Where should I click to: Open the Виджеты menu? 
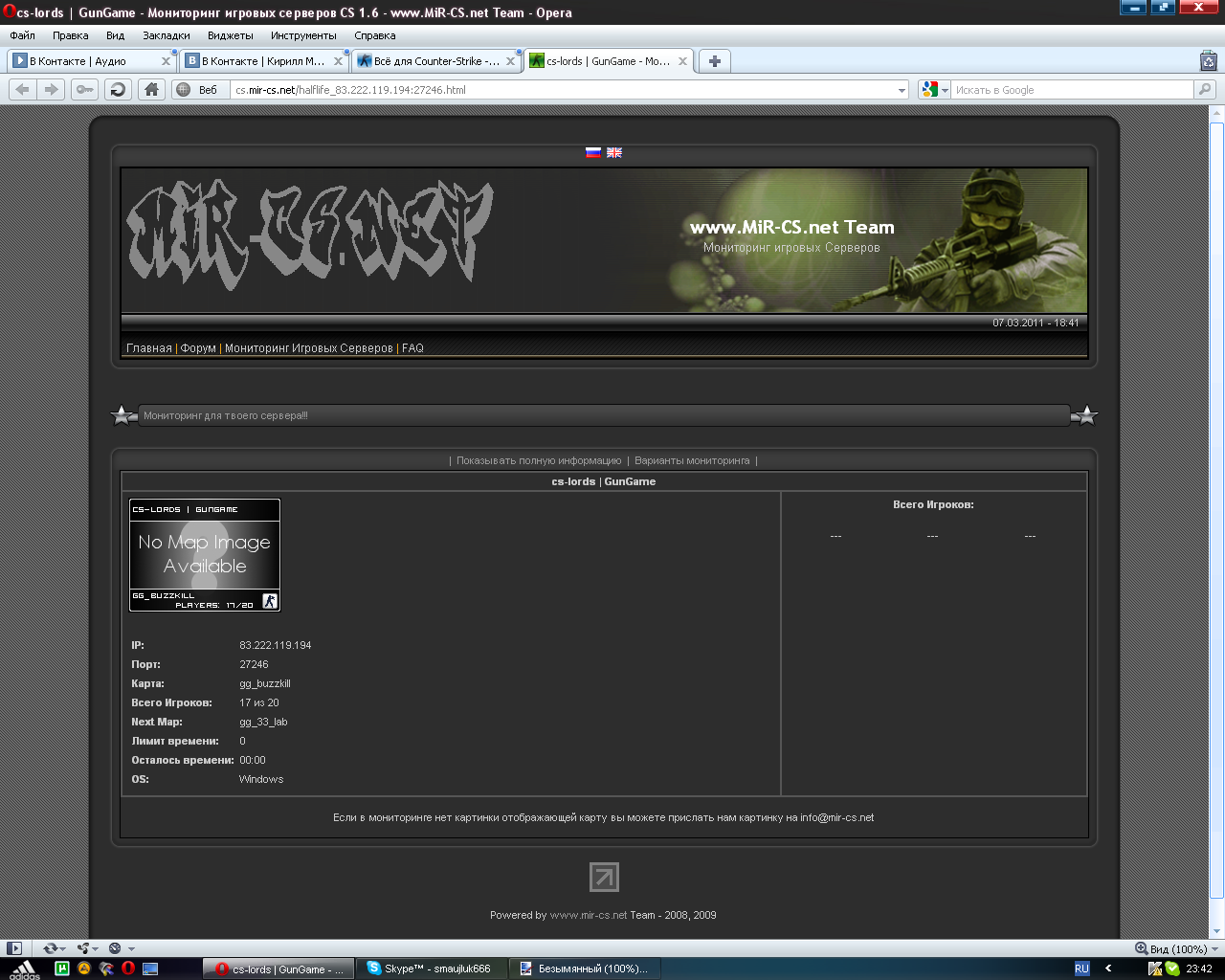click(x=231, y=35)
